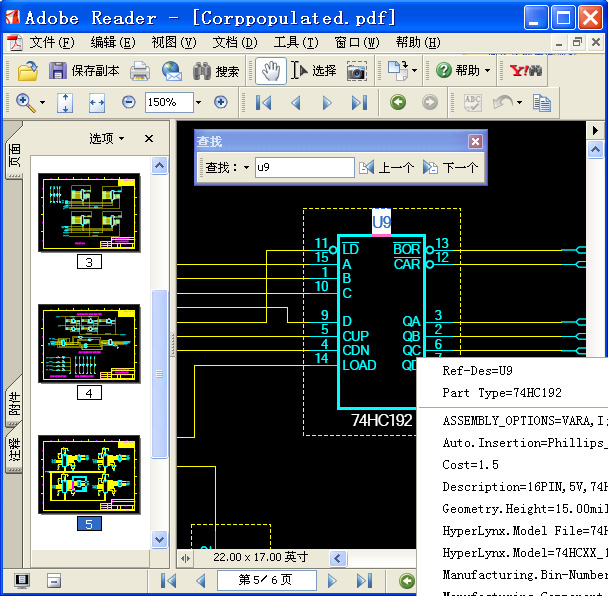Select page 4 thumbnail

point(89,344)
